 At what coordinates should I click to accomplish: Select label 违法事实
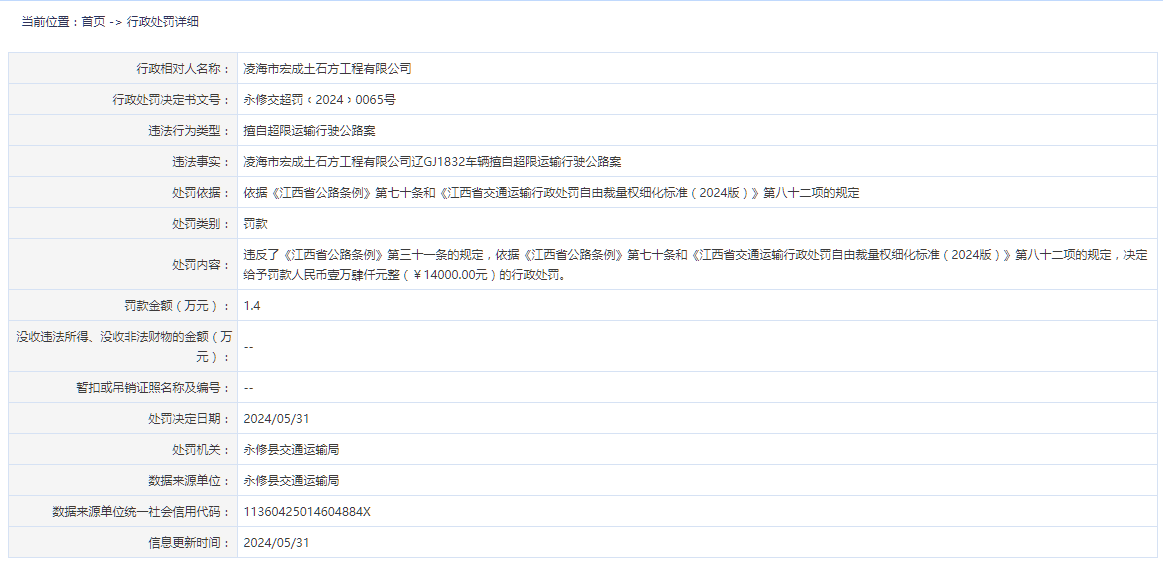coord(201,162)
